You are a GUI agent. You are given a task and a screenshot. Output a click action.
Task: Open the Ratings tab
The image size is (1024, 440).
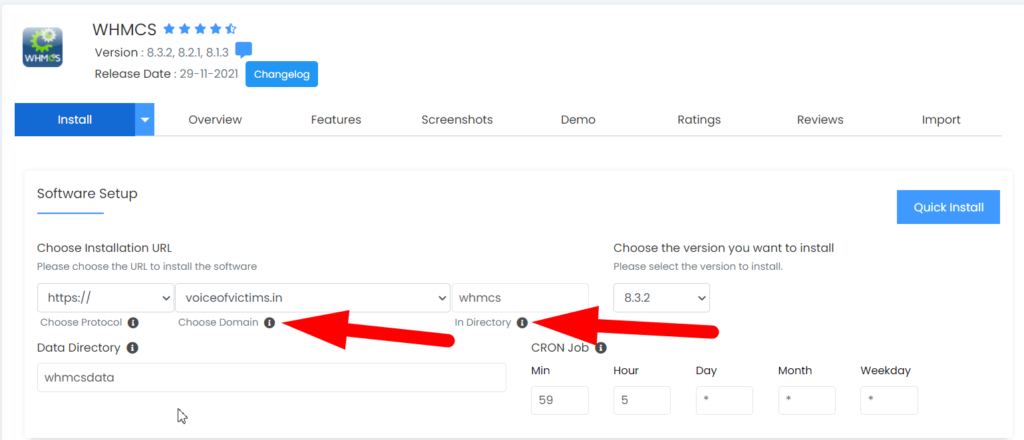[x=699, y=119]
